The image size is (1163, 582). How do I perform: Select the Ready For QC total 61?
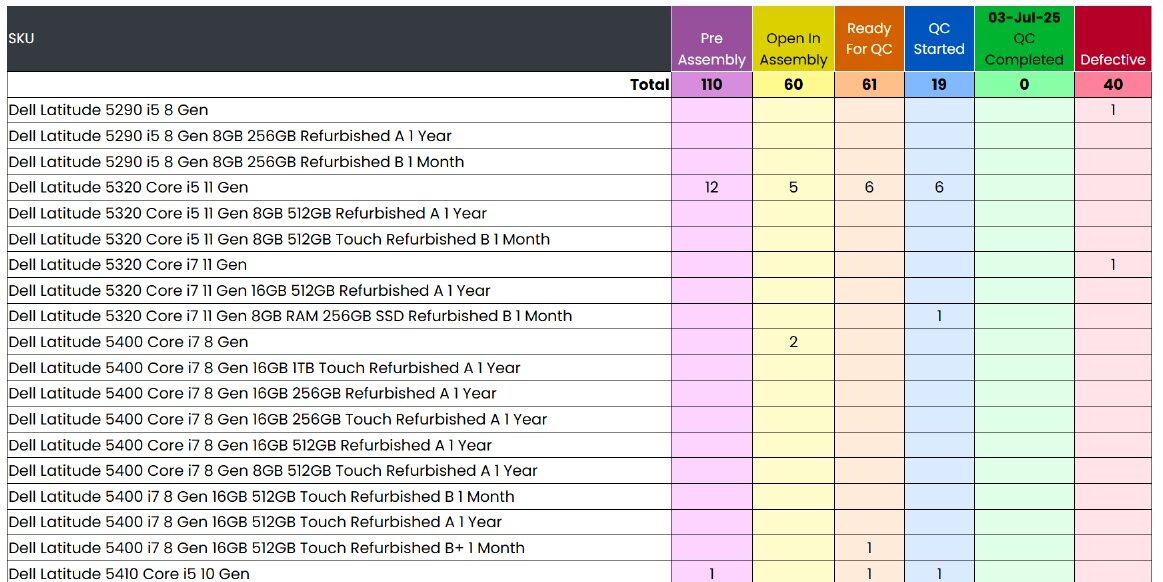pyautogui.click(x=869, y=85)
